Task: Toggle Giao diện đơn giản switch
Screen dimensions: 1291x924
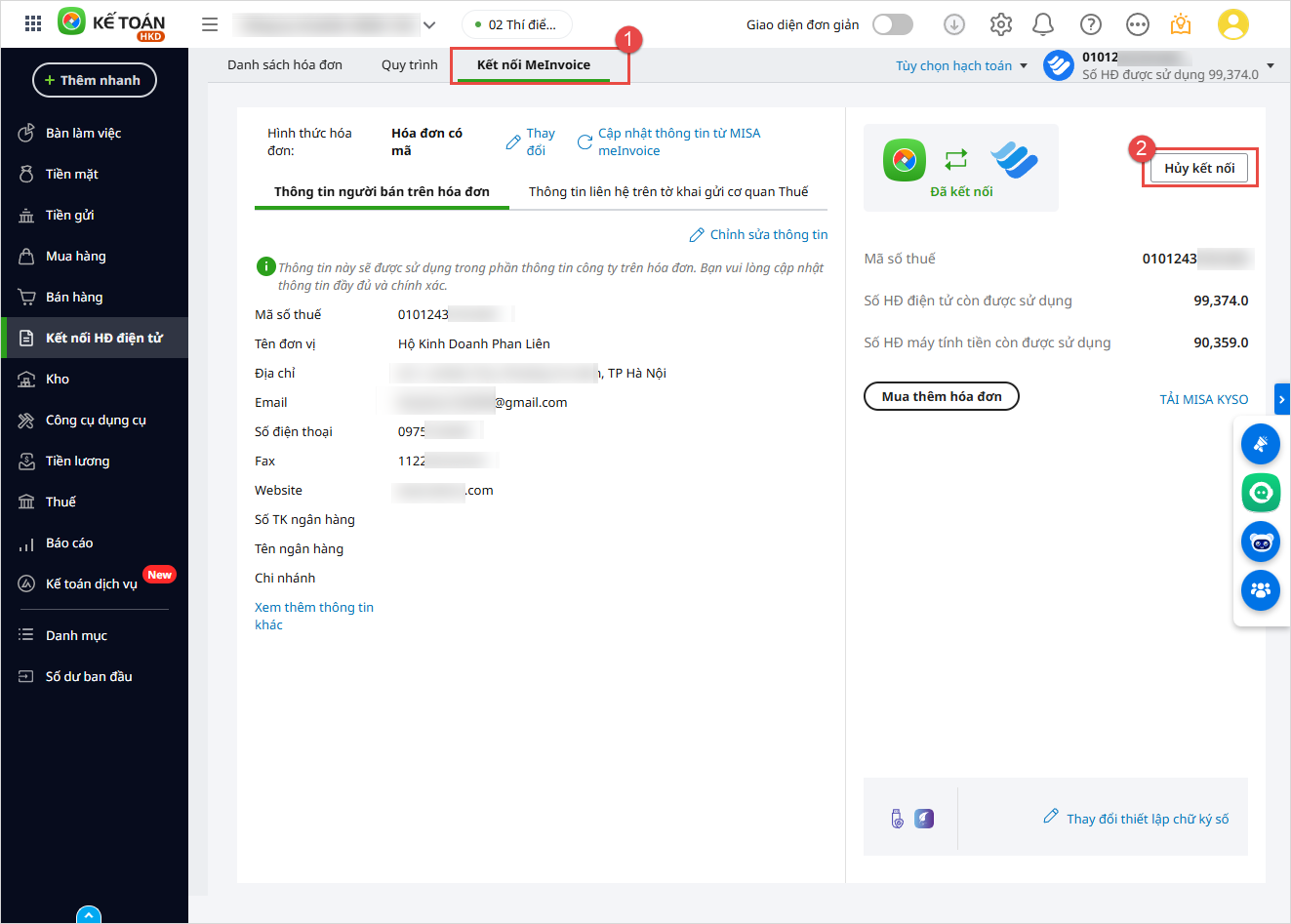Action: [892, 24]
